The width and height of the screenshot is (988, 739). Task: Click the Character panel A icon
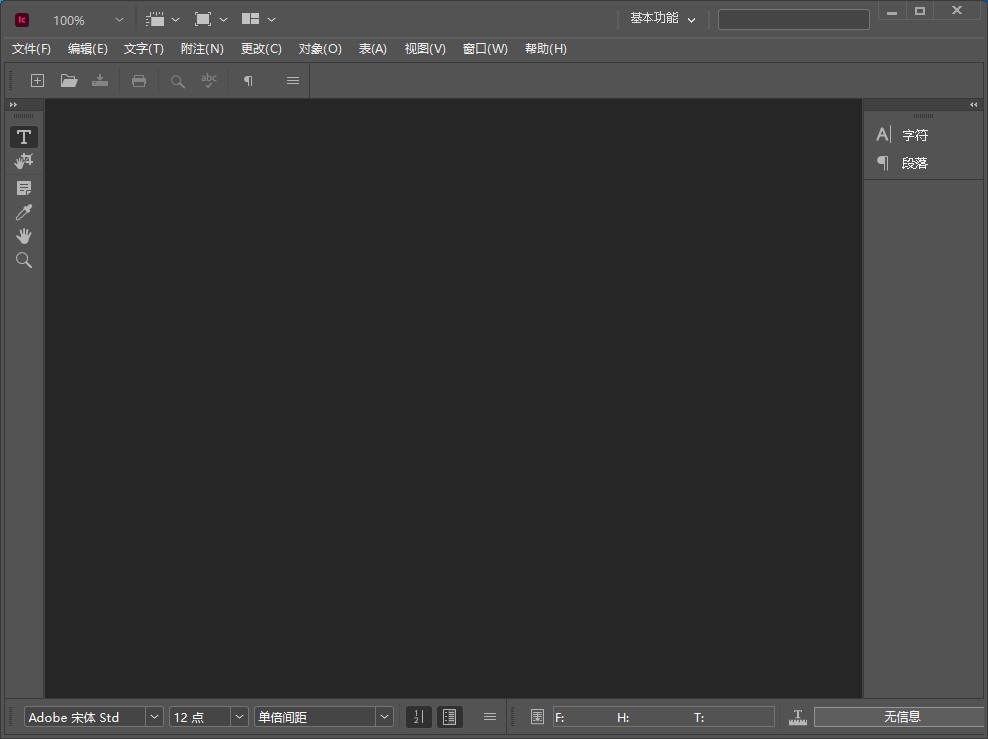[x=883, y=134]
